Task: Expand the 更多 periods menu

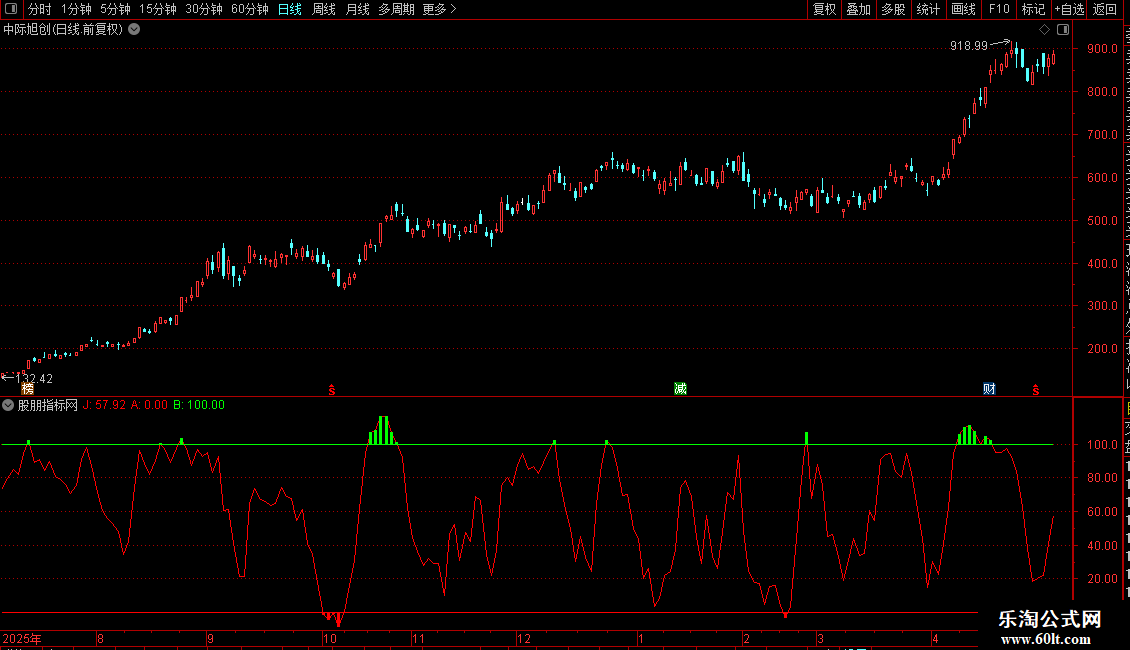Action: click(439, 9)
